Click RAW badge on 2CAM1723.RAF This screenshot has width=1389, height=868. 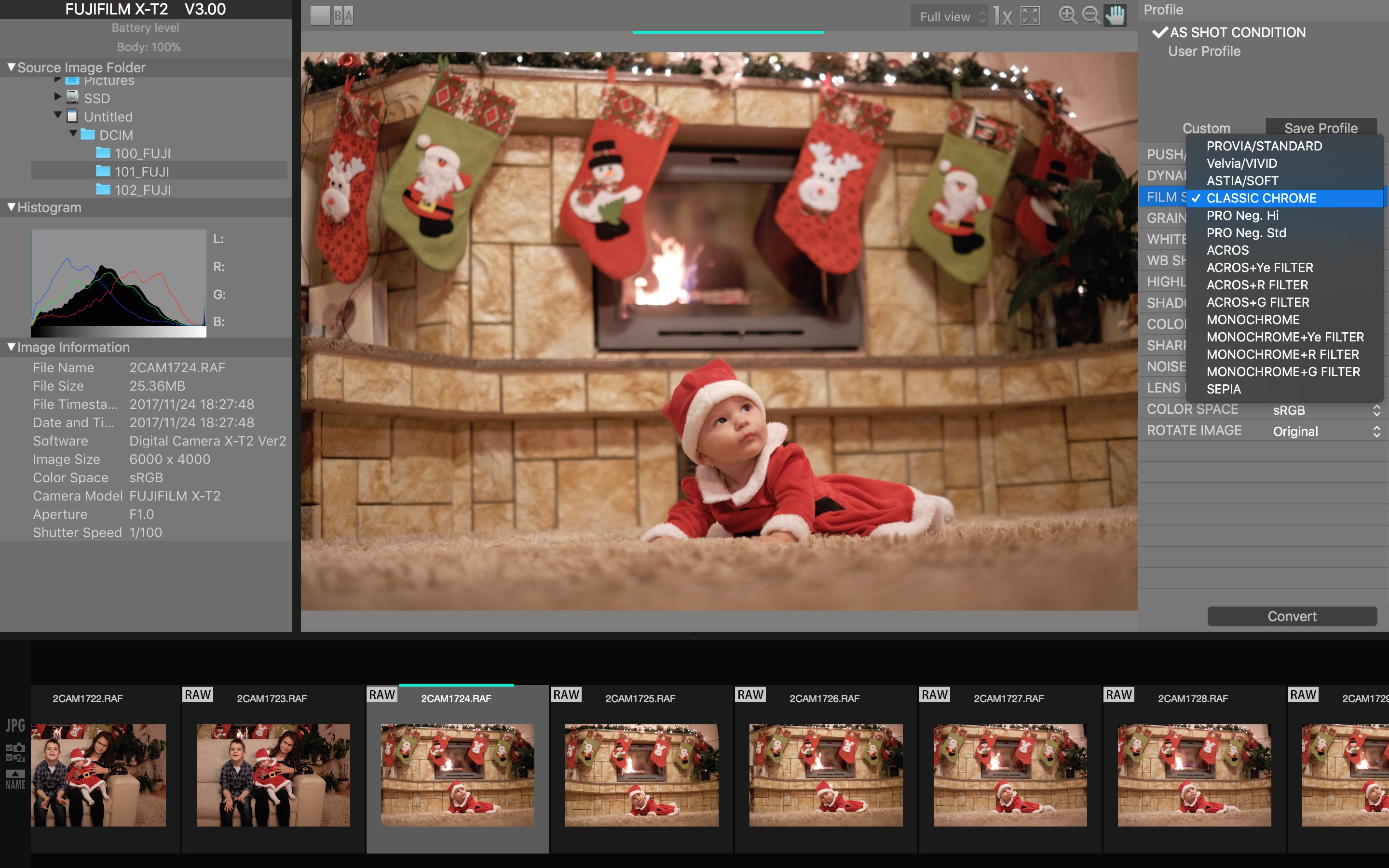coord(198,694)
